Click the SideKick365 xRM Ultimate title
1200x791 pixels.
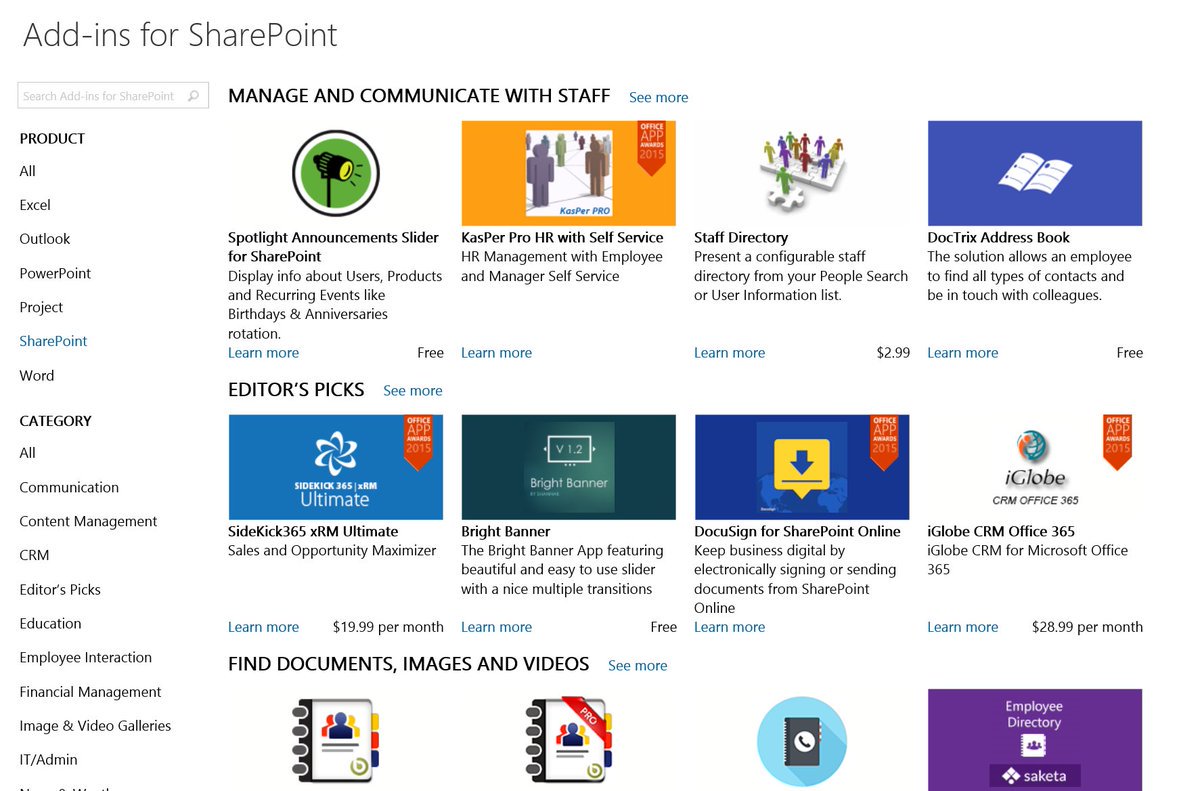[313, 531]
